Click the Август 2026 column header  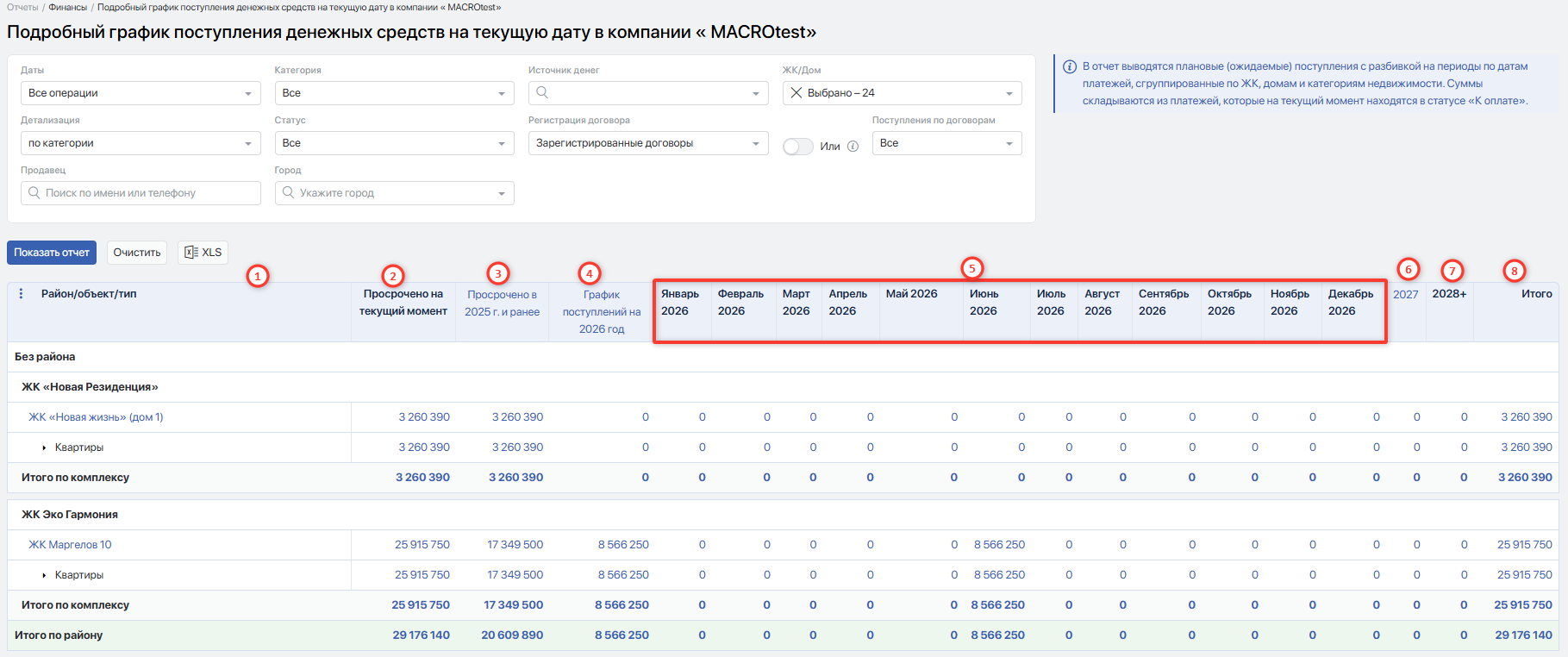[1103, 303]
